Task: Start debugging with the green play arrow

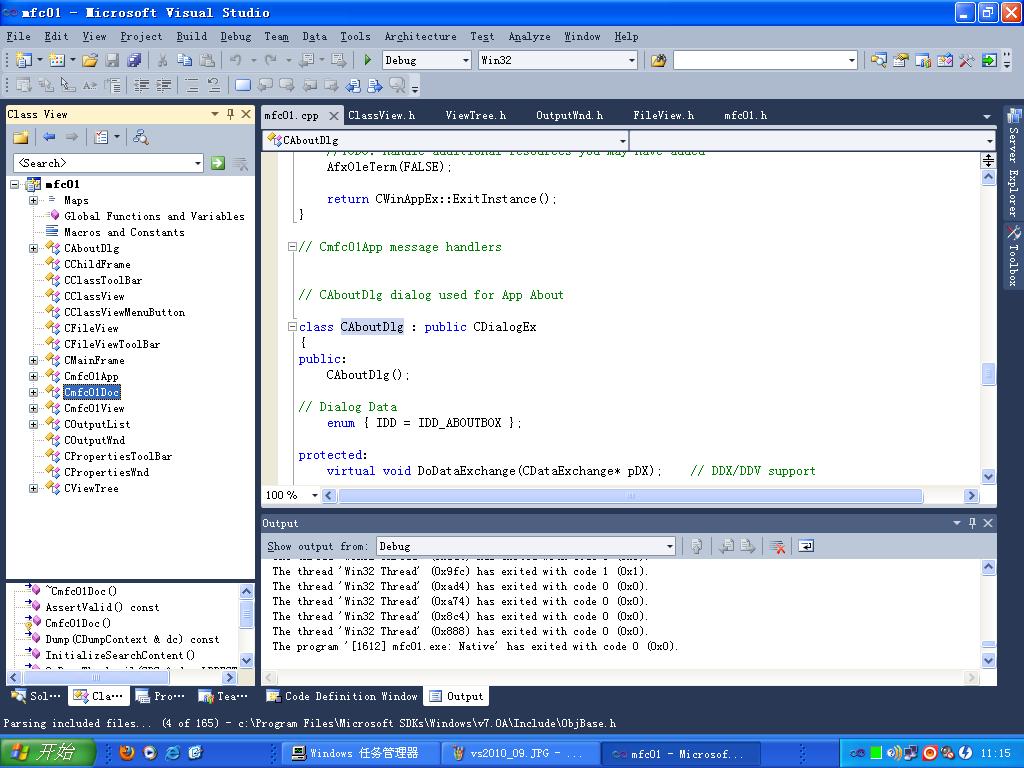Action: [367, 60]
